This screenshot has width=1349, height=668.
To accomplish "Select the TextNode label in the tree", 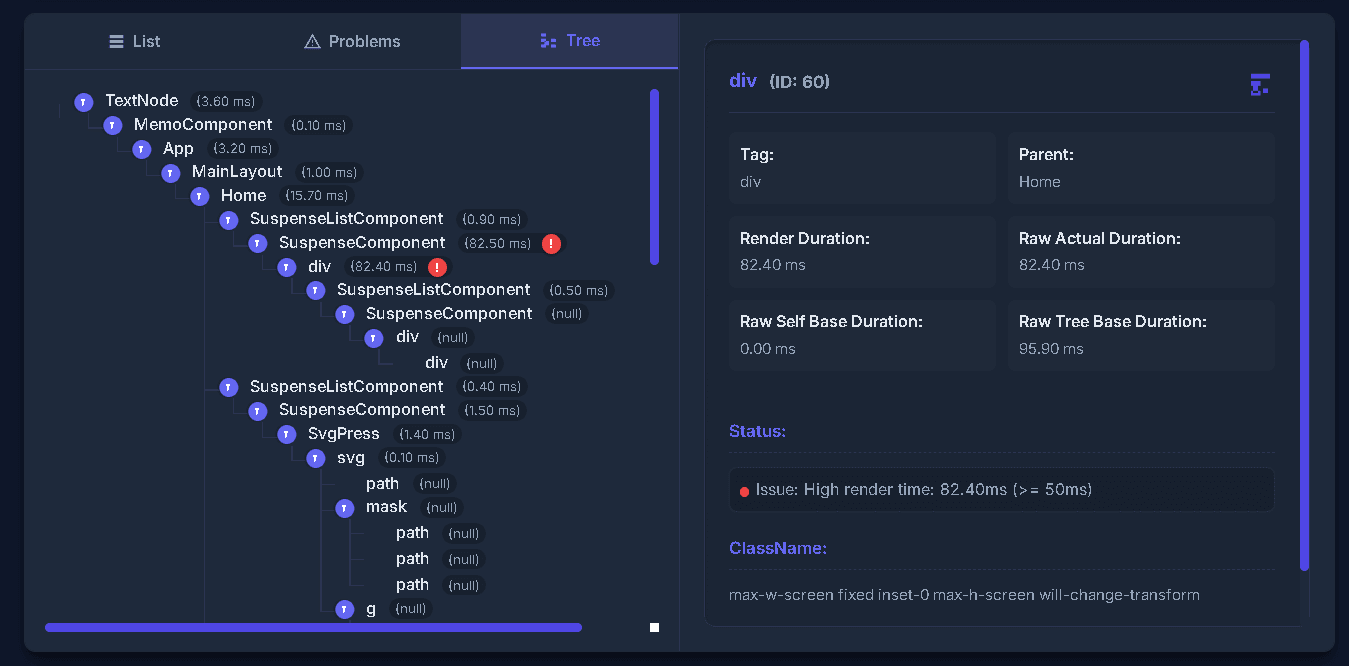I will [x=142, y=101].
